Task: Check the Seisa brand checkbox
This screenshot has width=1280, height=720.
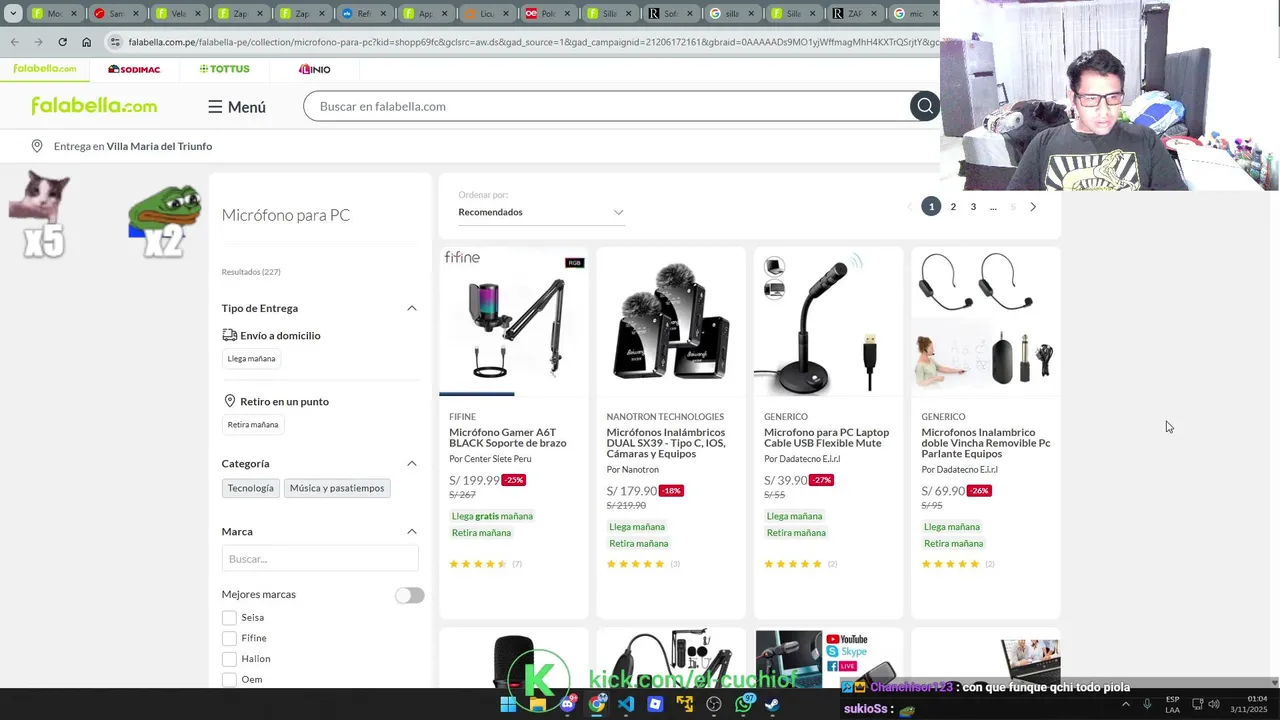Action: (229, 618)
